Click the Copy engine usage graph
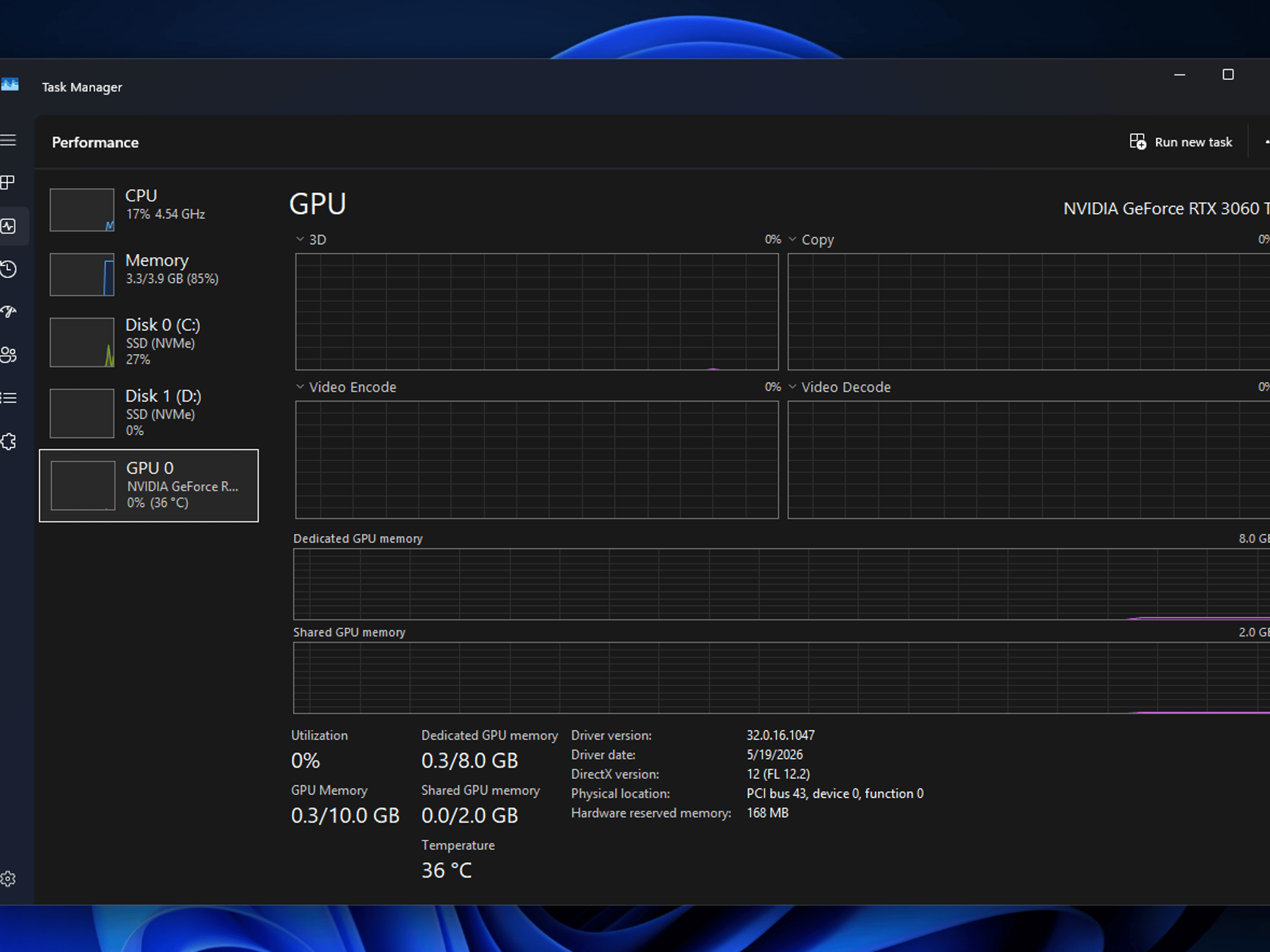Screen dimensions: 1270x952 coord(1029,312)
